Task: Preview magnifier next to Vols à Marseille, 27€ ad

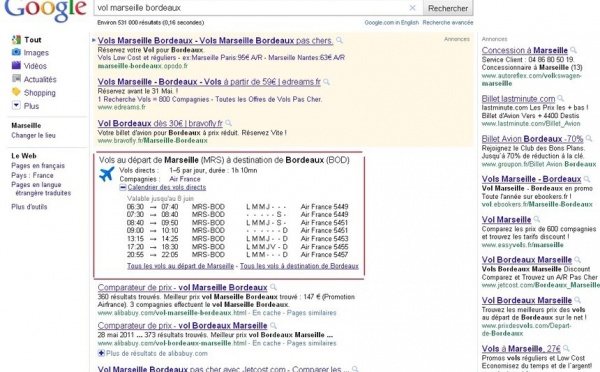Action: pyautogui.click(x=566, y=348)
